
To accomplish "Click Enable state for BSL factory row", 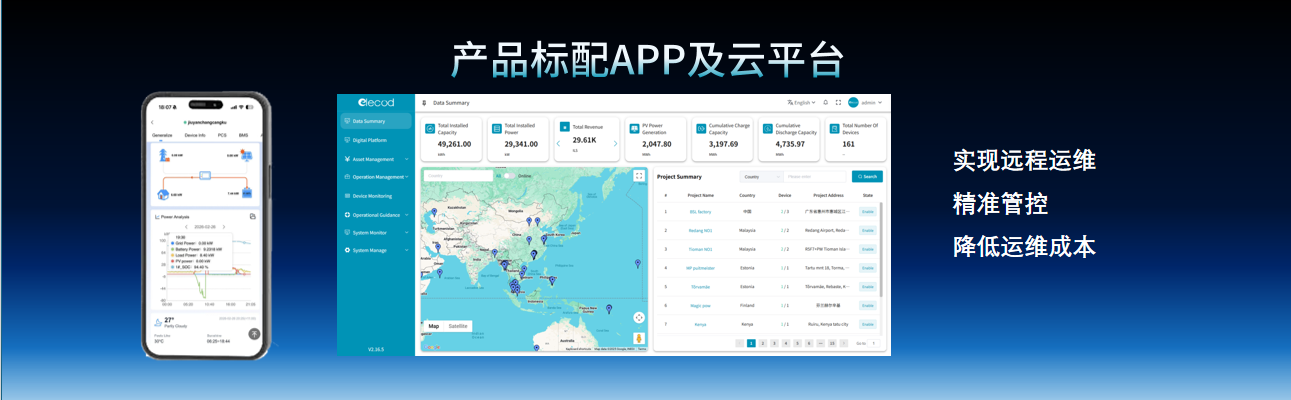I will [x=867, y=211].
